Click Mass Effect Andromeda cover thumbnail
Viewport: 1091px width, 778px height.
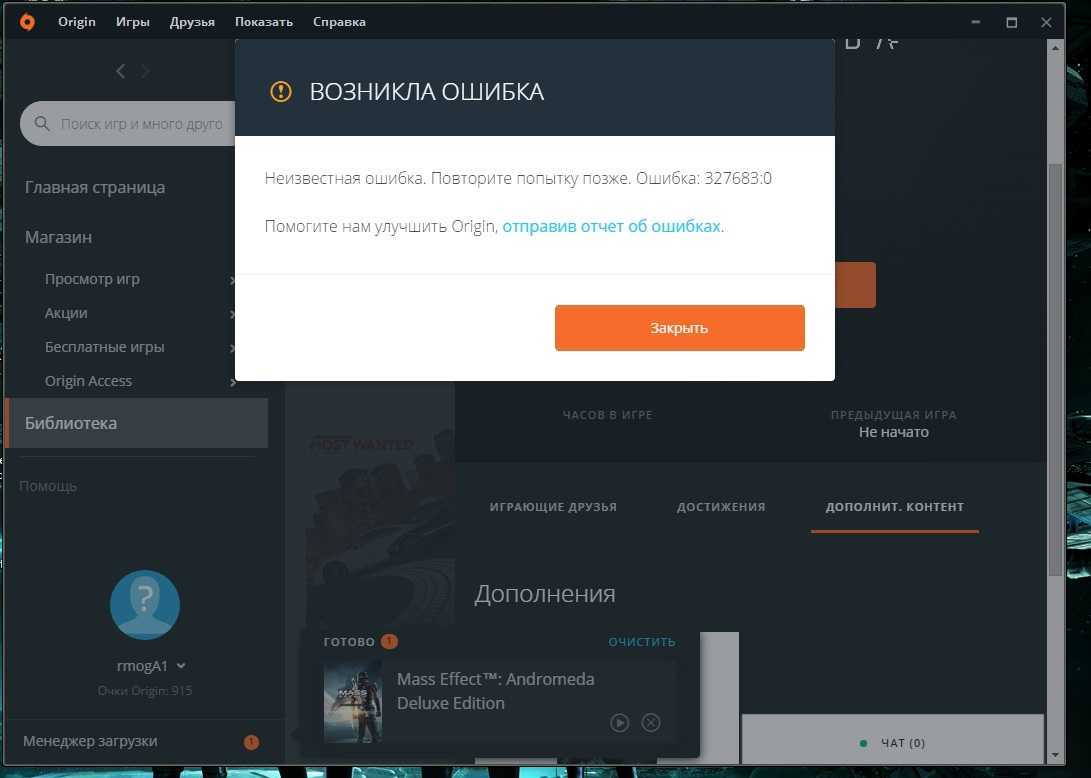click(x=353, y=701)
